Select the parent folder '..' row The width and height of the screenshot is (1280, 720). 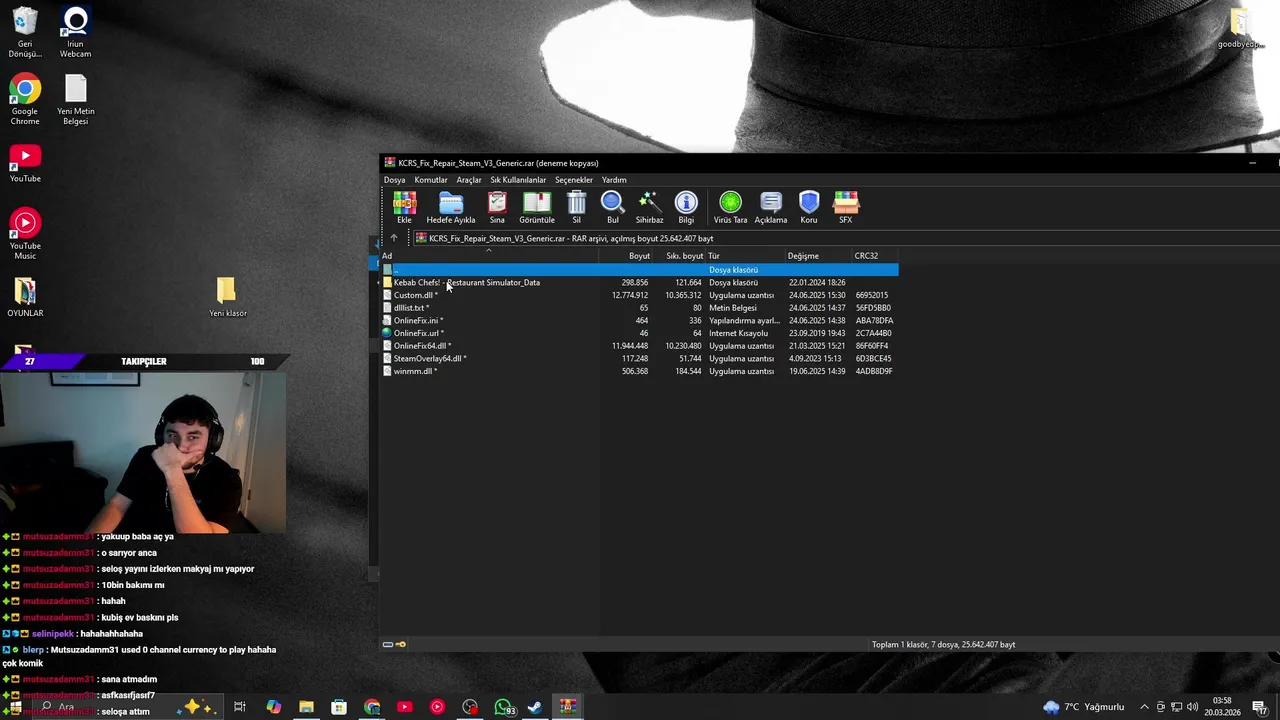[x=639, y=270]
